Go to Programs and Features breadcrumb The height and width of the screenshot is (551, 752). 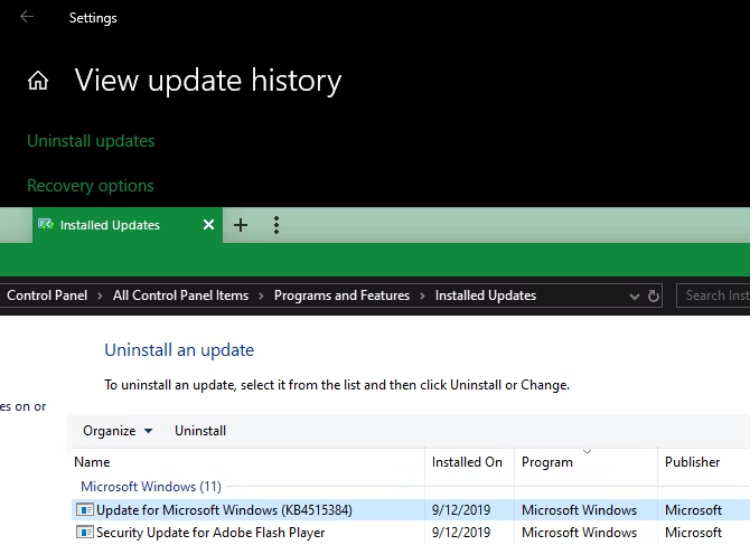coord(341,295)
